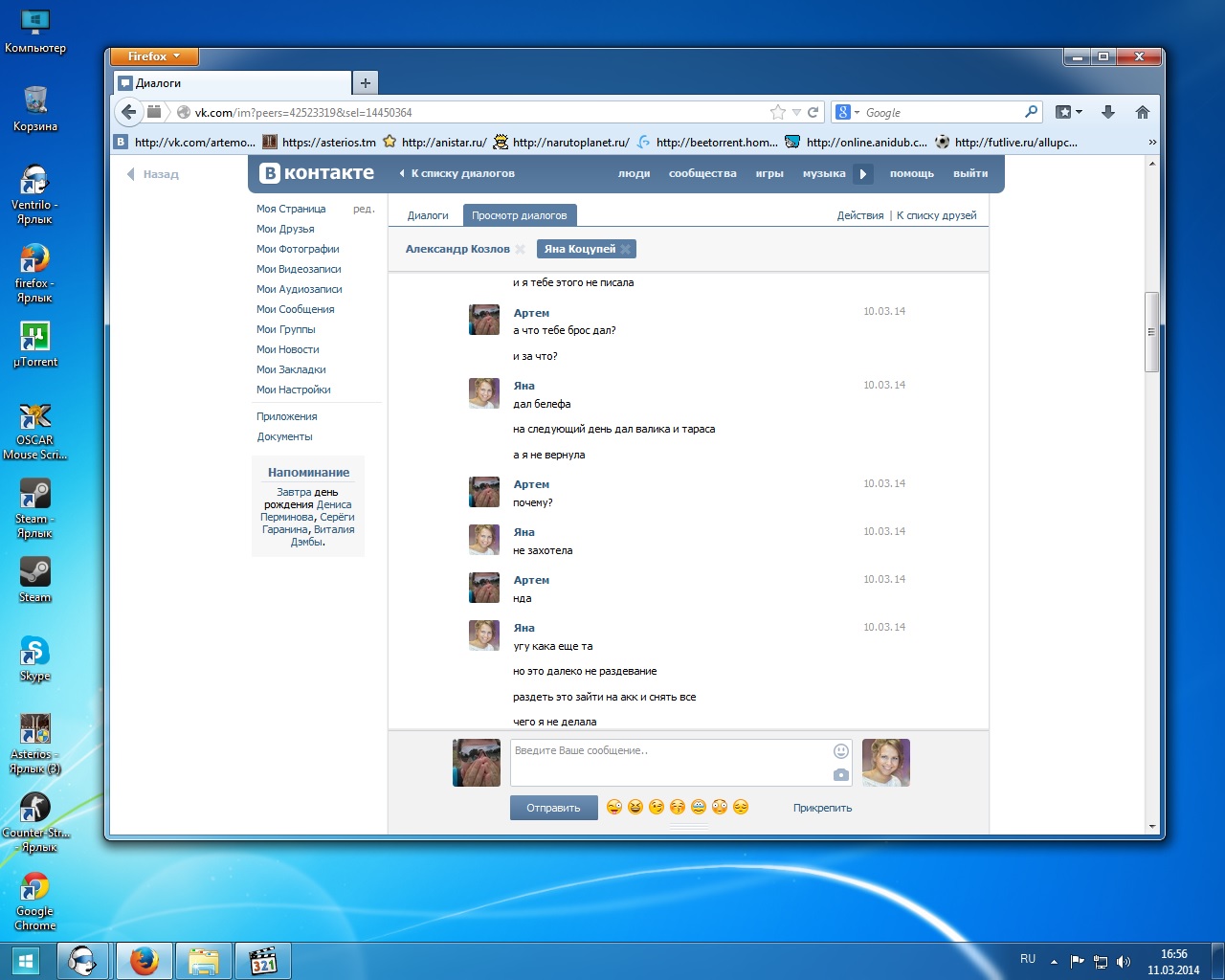Image resolution: width=1225 pixels, height=980 pixels.
Task: Open the Действия actions link
Action: click(860, 215)
